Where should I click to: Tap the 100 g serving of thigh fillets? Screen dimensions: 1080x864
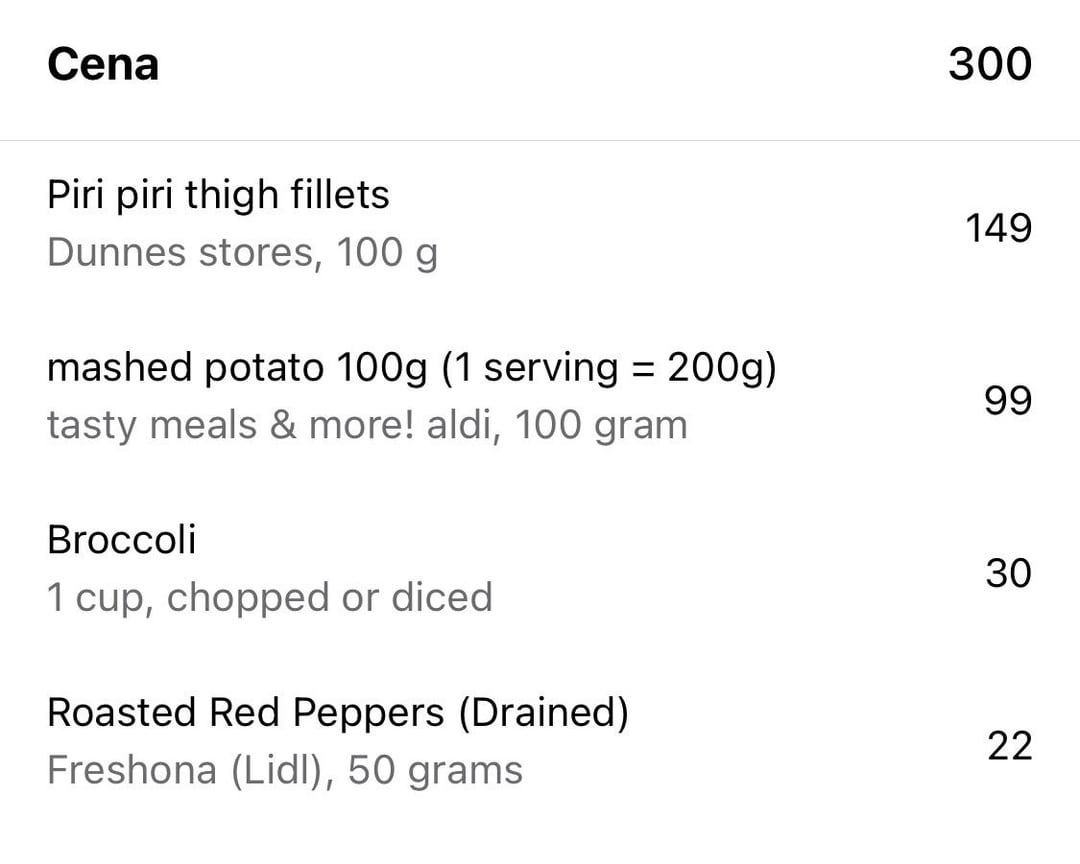click(387, 253)
